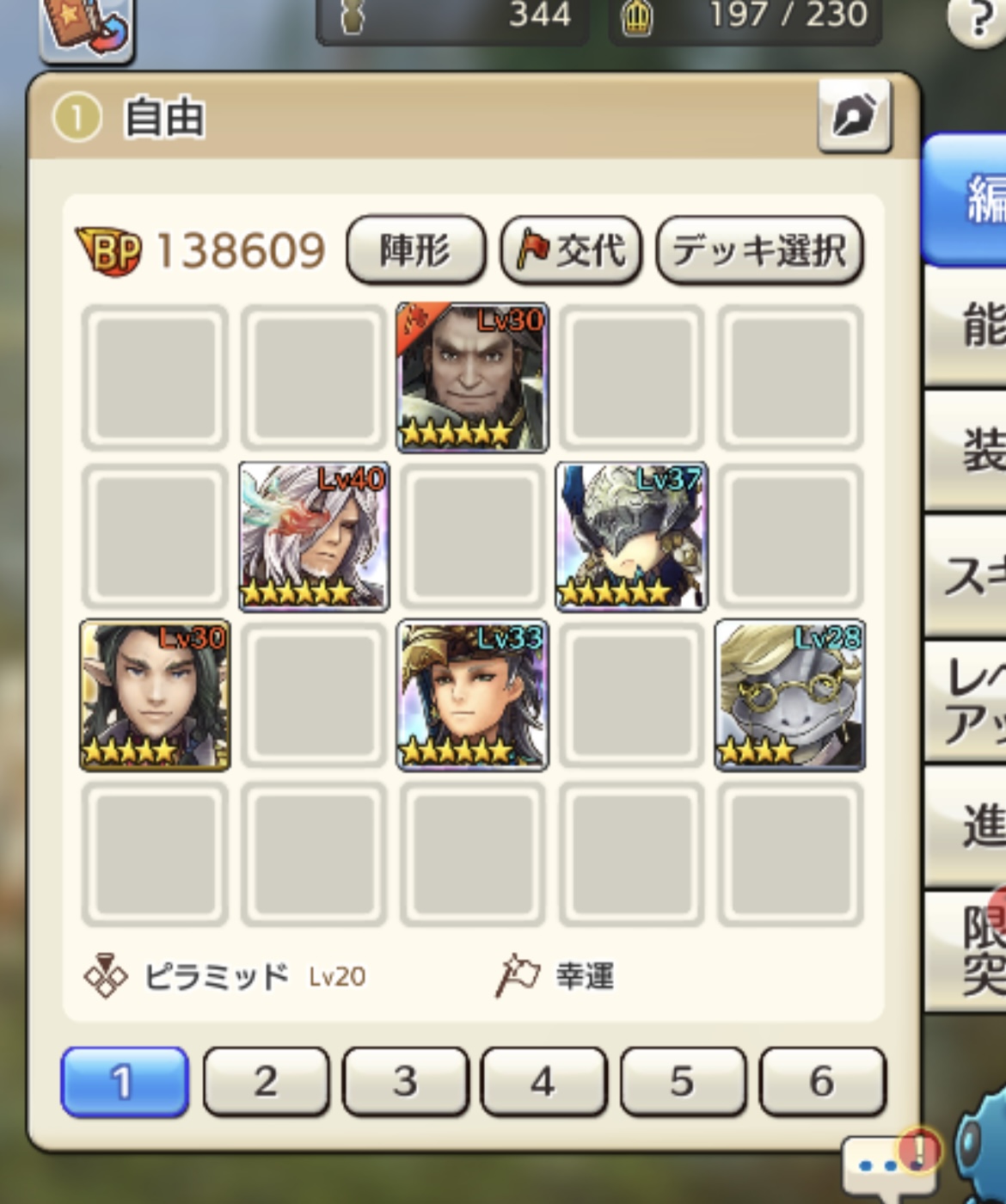
Task: Click the 陣形 formation button
Action: point(415,250)
